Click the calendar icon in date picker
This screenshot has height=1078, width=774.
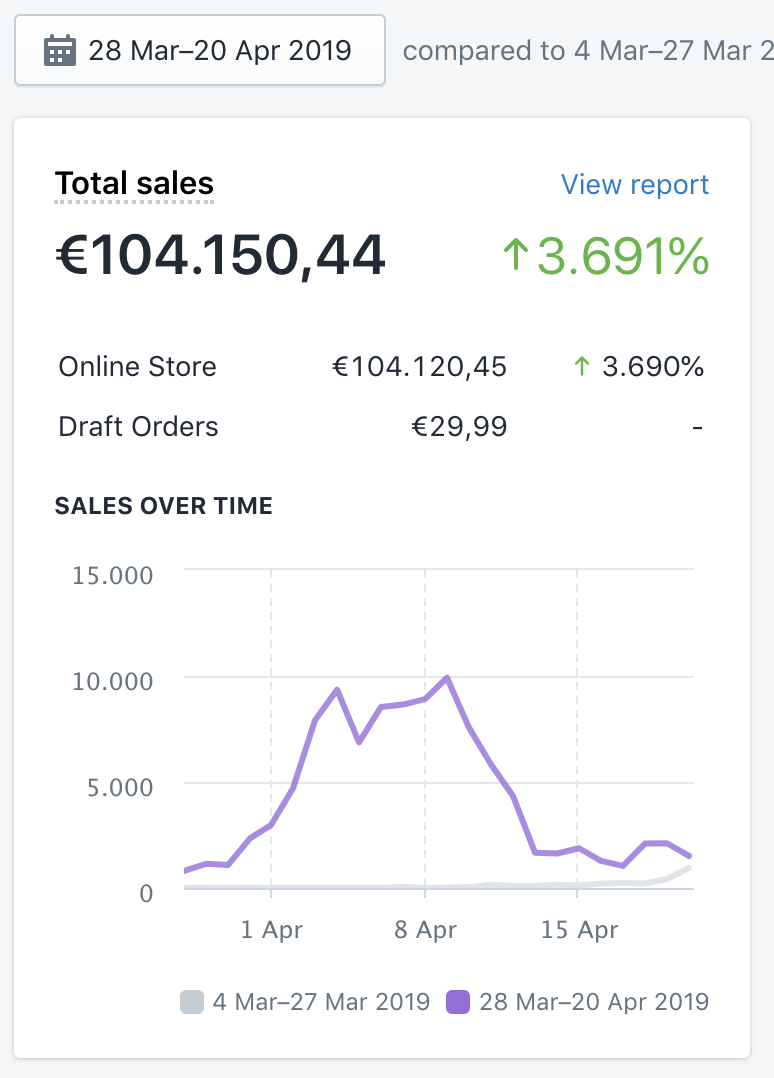(60, 51)
